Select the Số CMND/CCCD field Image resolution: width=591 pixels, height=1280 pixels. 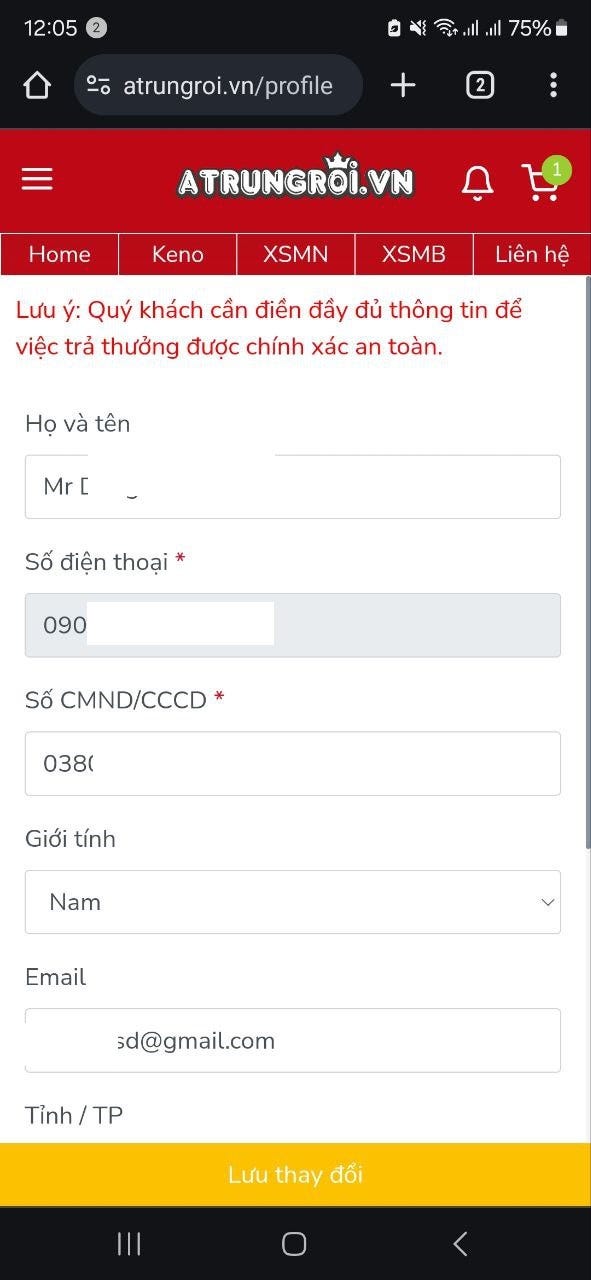293,763
